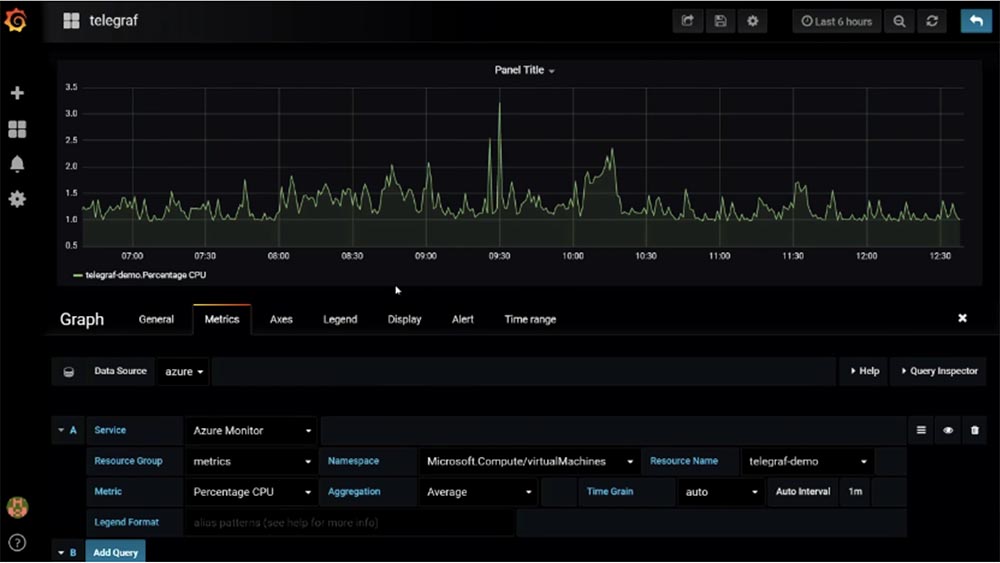Click the green legend color swatch
1000x563 pixels.
(78, 275)
